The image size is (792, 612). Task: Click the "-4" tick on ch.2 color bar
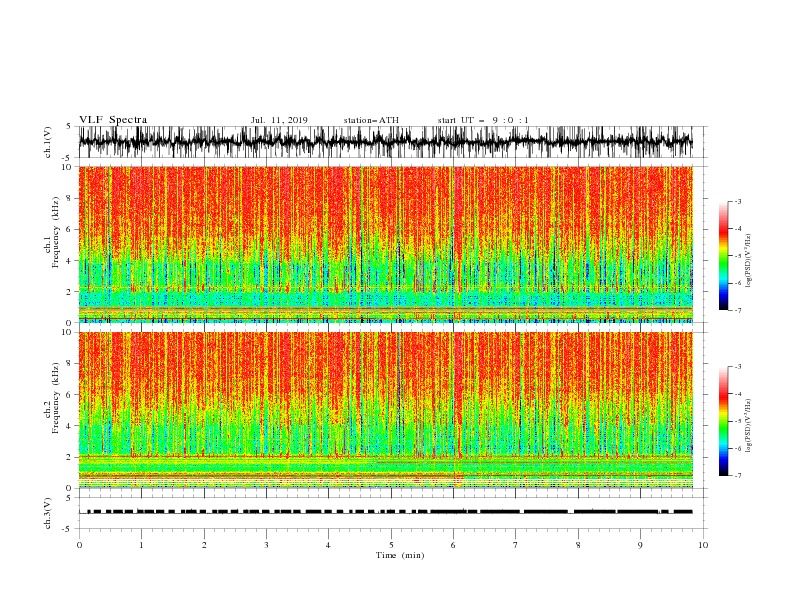[x=738, y=394]
